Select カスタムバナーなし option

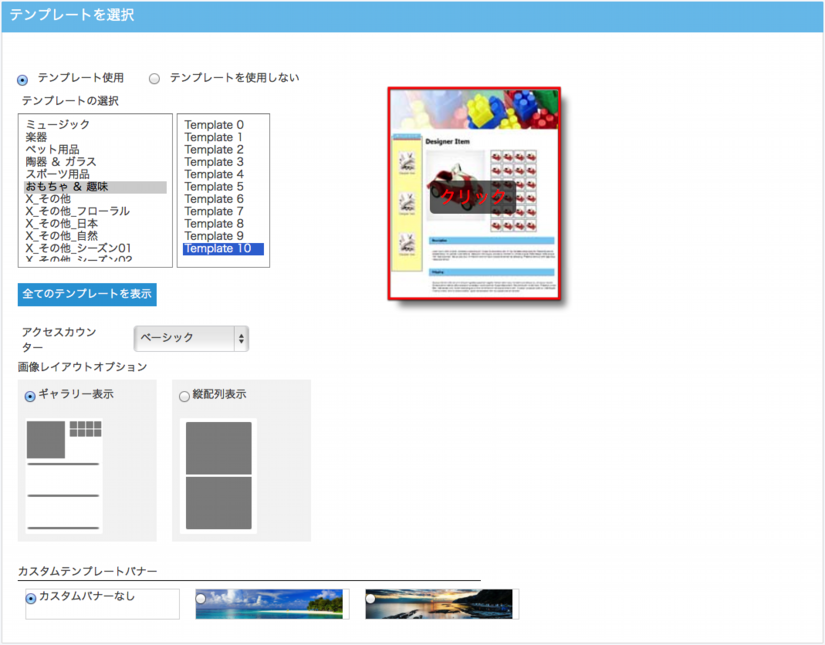click(31, 598)
